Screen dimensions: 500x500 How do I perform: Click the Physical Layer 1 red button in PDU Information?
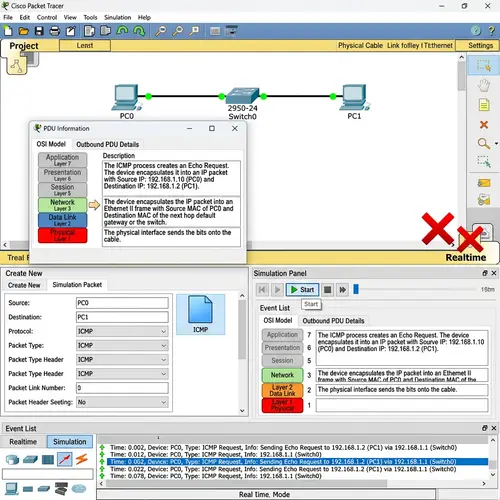coord(62,235)
